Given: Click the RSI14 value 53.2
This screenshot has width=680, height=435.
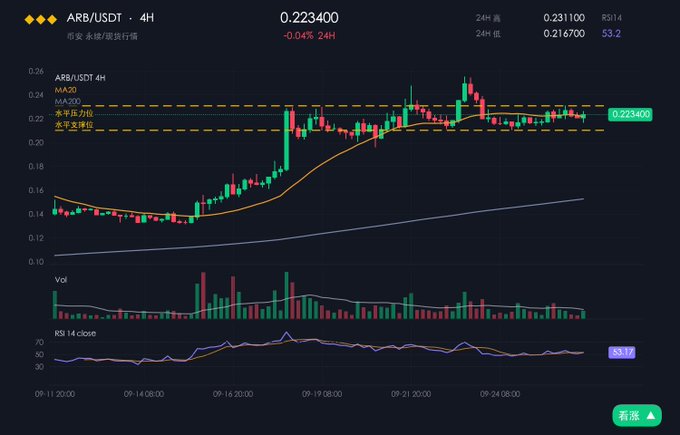Looking at the screenshot, I should tap(611, 33).
